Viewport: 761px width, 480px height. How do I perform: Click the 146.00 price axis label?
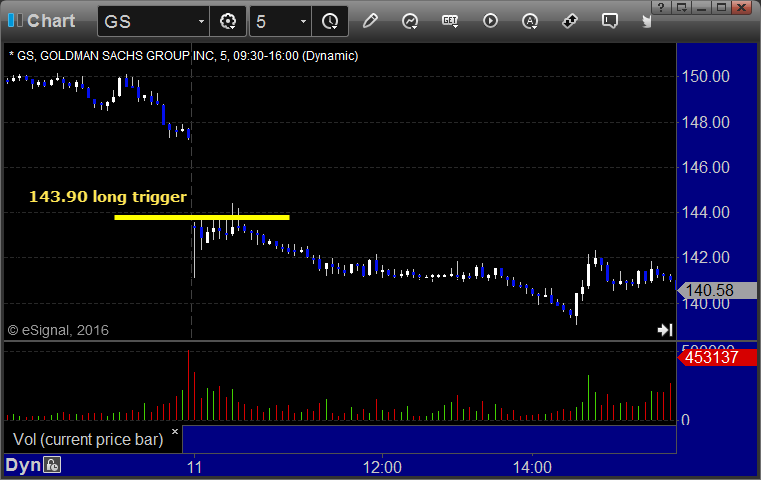[706, 167]
